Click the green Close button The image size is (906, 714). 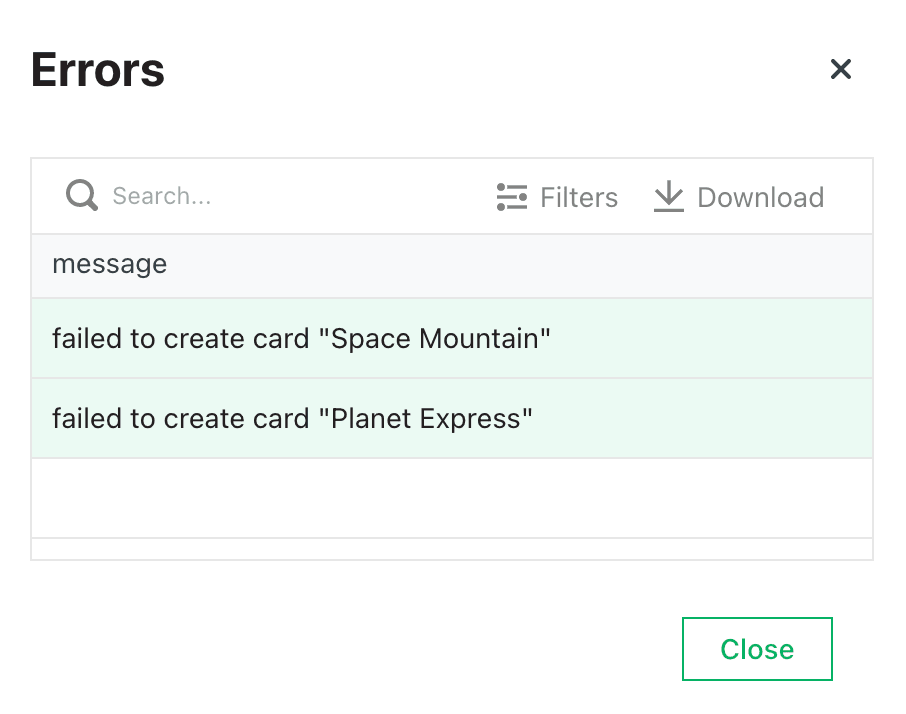pyautogui.click(x=757, y=649)
